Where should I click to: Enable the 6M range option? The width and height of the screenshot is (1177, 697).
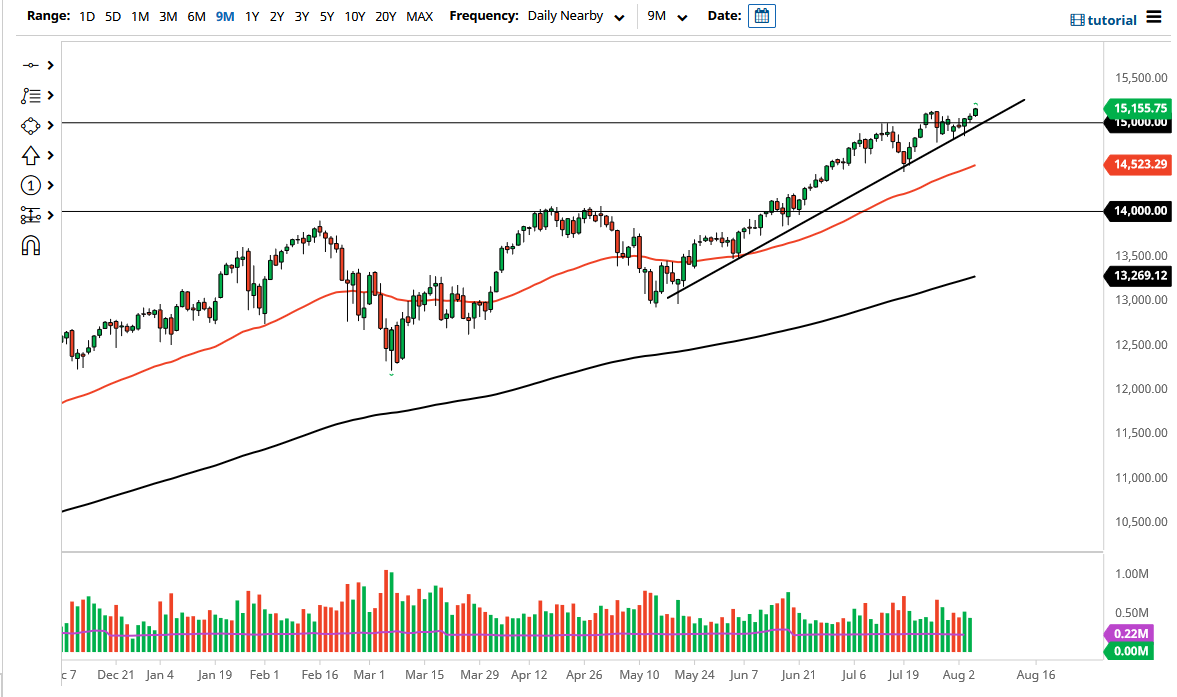pos(195,16)
